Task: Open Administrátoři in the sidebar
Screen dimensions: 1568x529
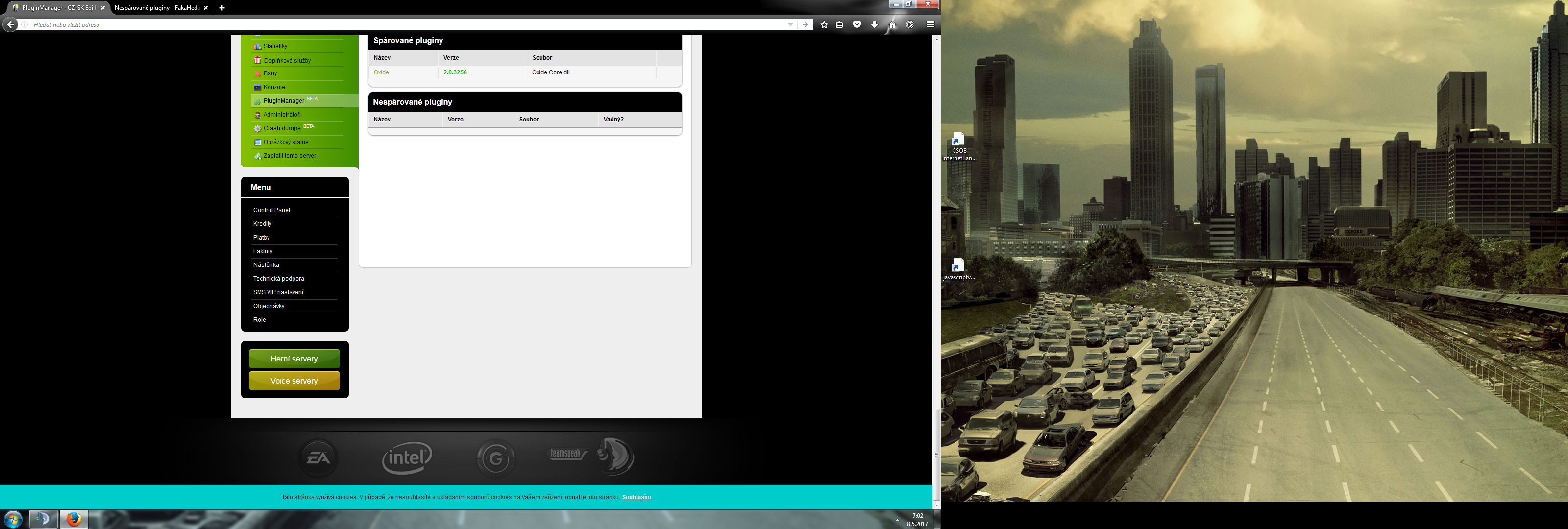Action: (x=282, y=115)
